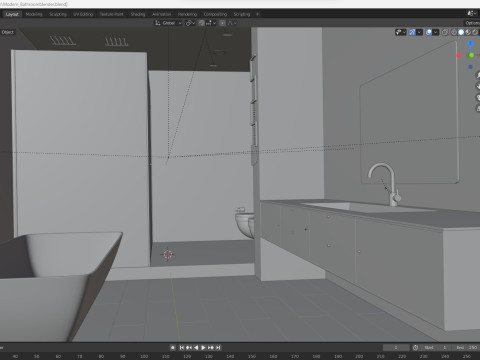Open the Object menu in viewport header

click(8, 32)
